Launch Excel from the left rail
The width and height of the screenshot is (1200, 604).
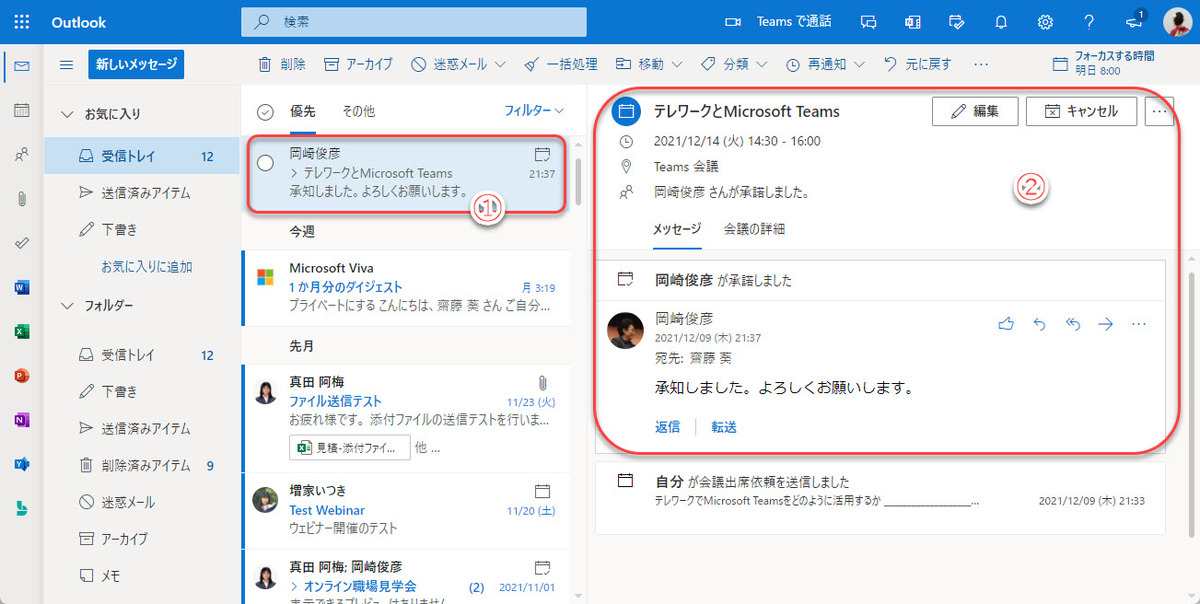[x=22, y=331]
